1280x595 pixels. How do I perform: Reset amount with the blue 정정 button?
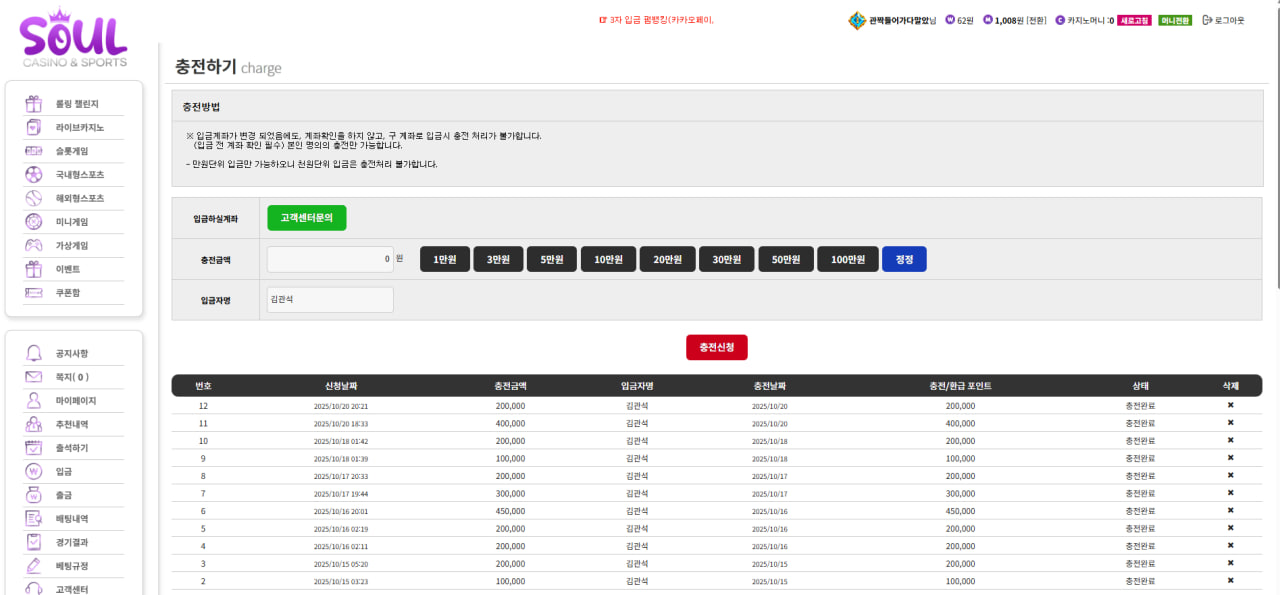pyautogui.click(x=904, y=259)
